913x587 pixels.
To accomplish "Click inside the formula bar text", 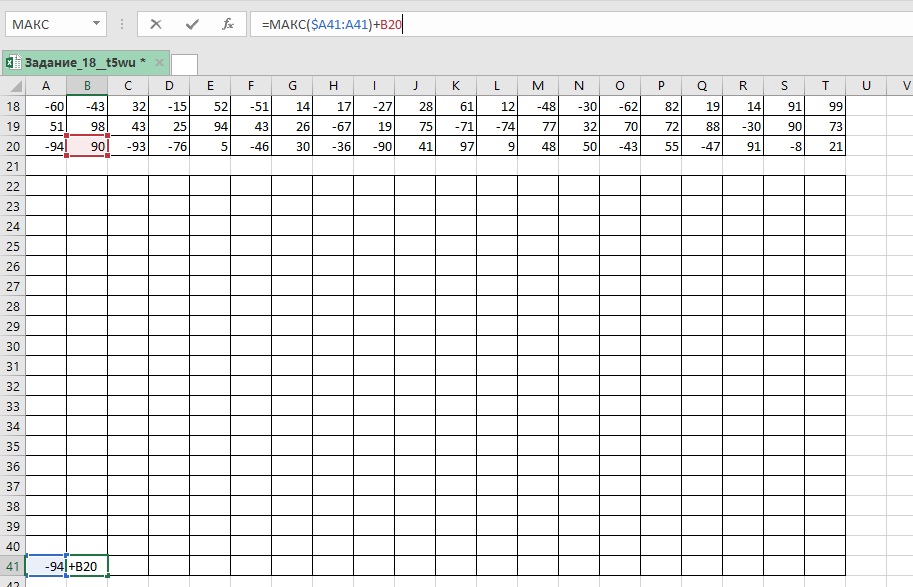I will (x=600, y=24).
